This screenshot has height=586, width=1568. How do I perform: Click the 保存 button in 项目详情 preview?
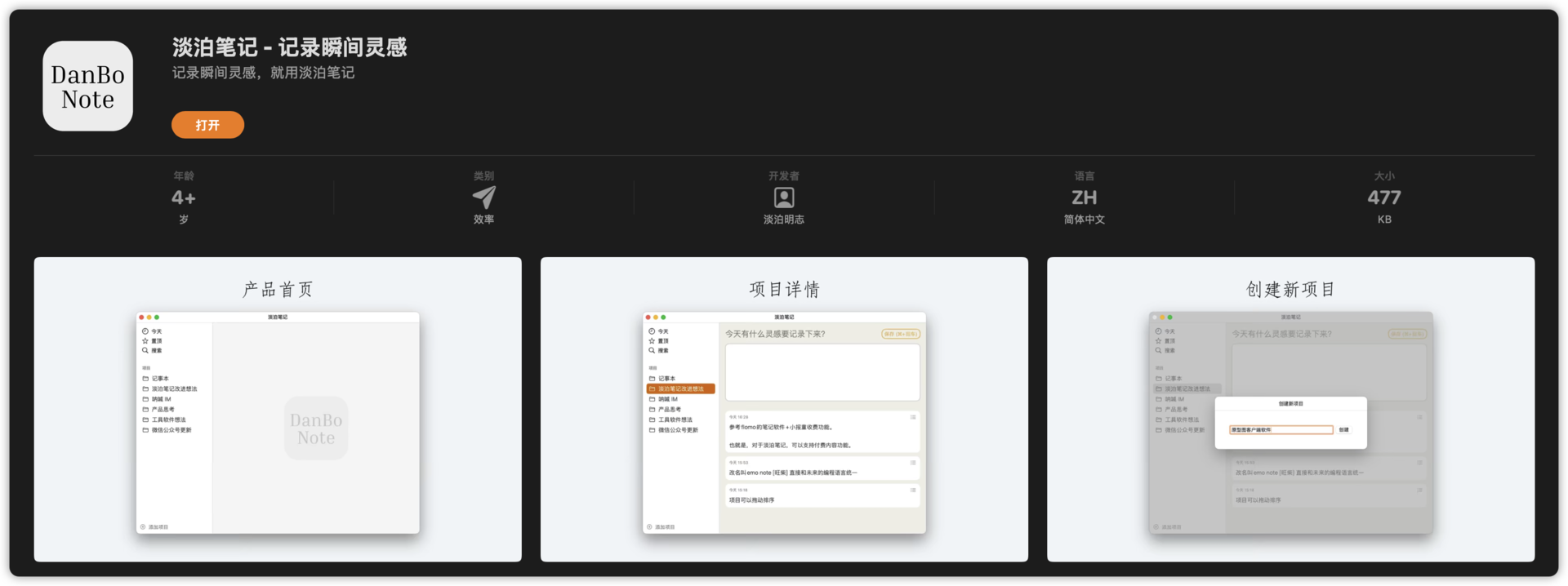(x=901, y=334)
